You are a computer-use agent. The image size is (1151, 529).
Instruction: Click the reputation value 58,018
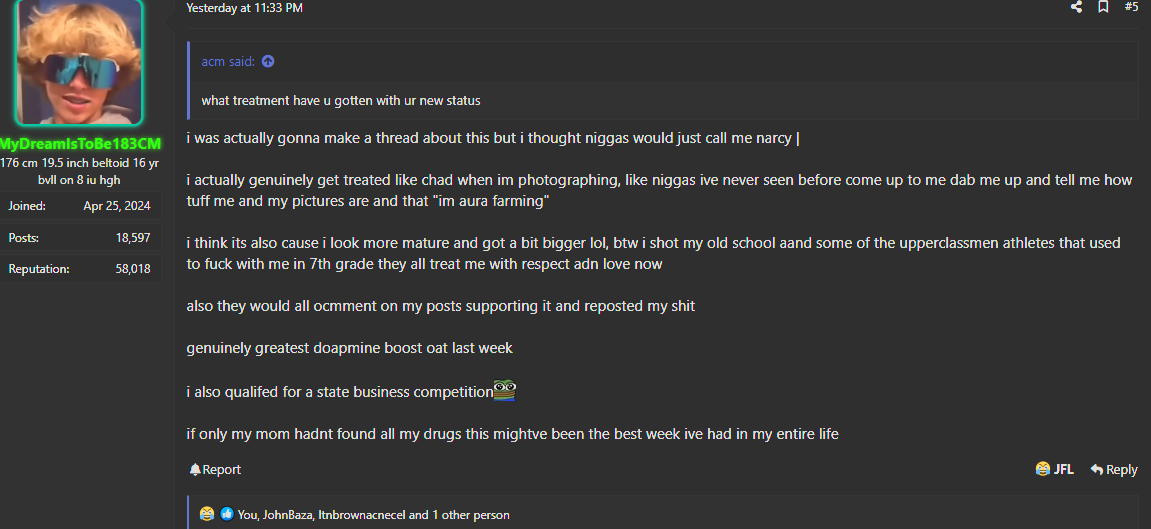[x=133, y=269]
